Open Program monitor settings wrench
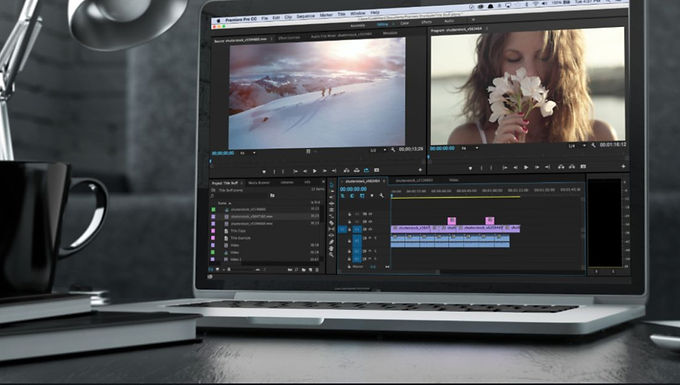 pos(594,145)
